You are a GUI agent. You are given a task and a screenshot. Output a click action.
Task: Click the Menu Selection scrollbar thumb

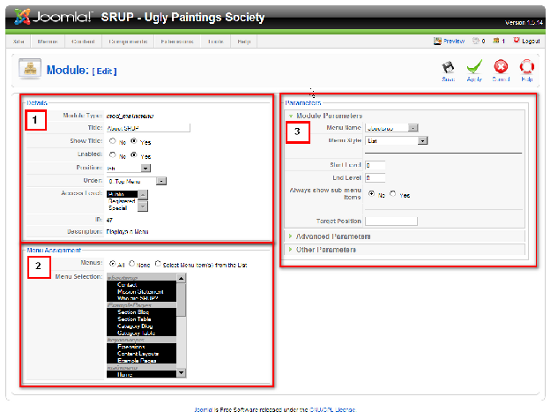click(181, 299)
